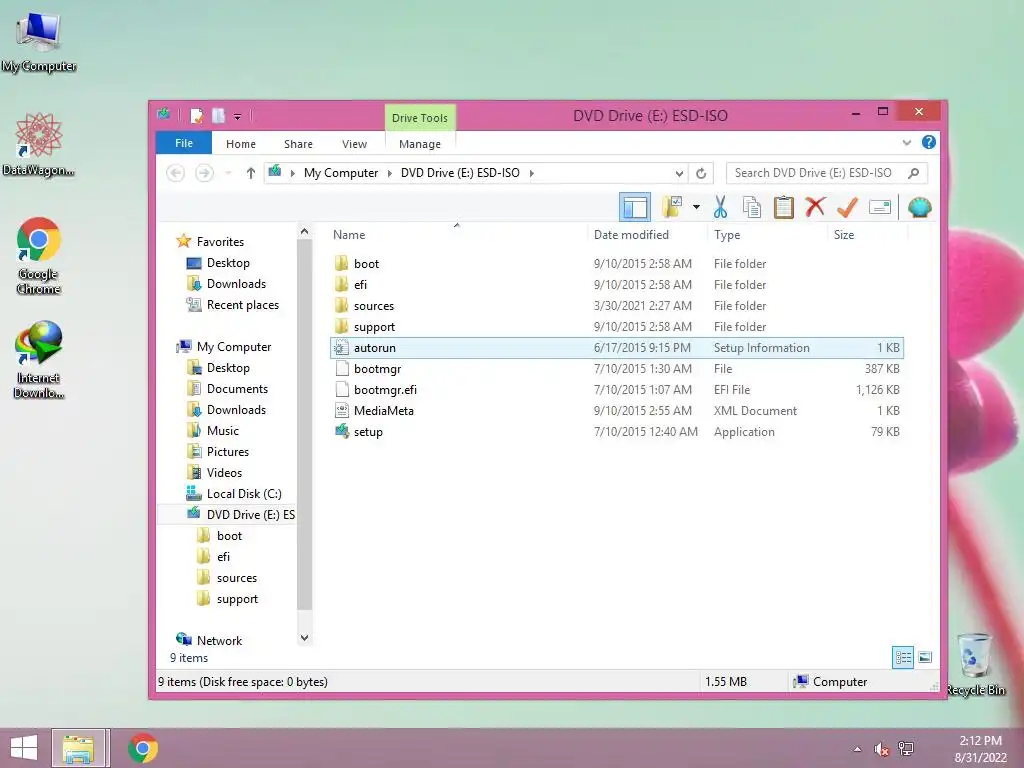Screen dimensions: 1024x768
Task: Click the blue shell icon in toolbar
Action: (920, 208)
